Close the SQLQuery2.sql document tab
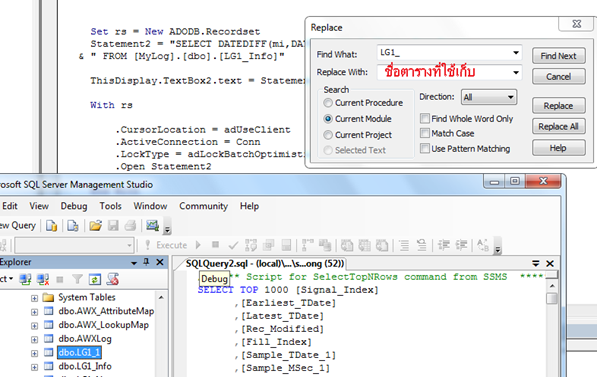The image size is (597, 377). (550, 264)
